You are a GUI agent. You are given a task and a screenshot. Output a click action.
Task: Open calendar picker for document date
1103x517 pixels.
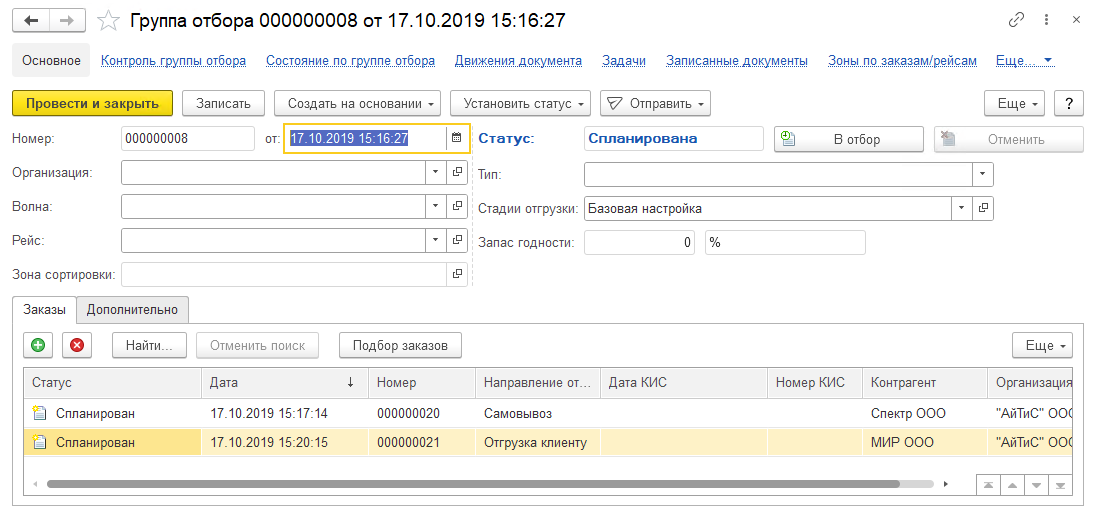point(457,139)
